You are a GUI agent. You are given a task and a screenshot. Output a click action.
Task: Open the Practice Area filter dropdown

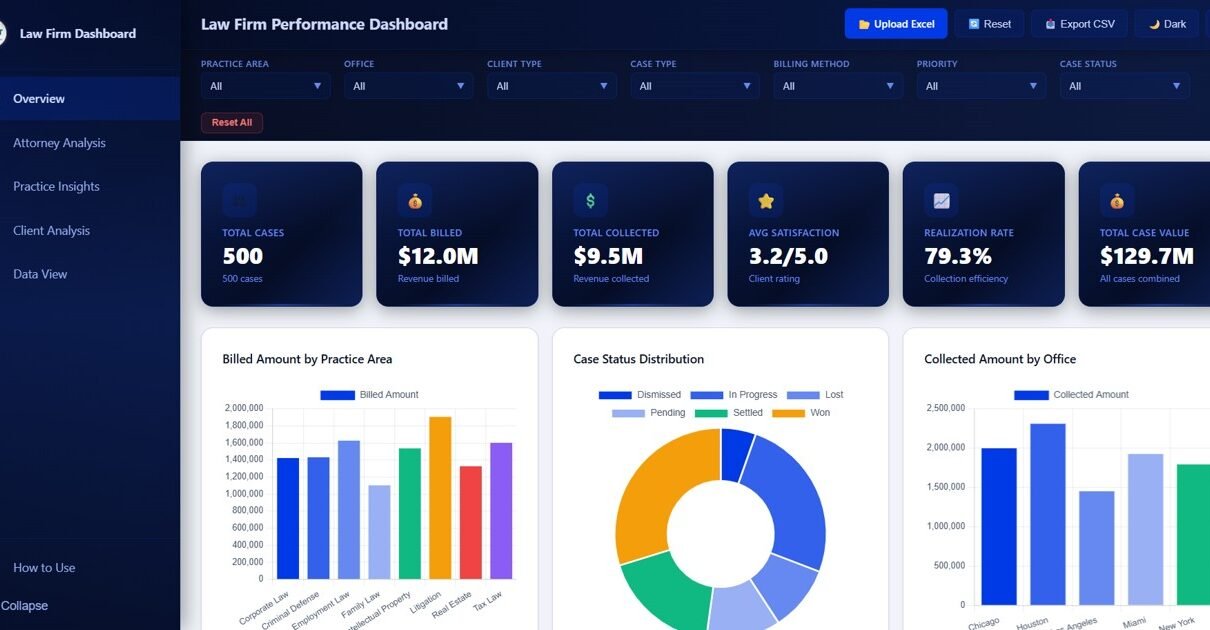[265, 86]
